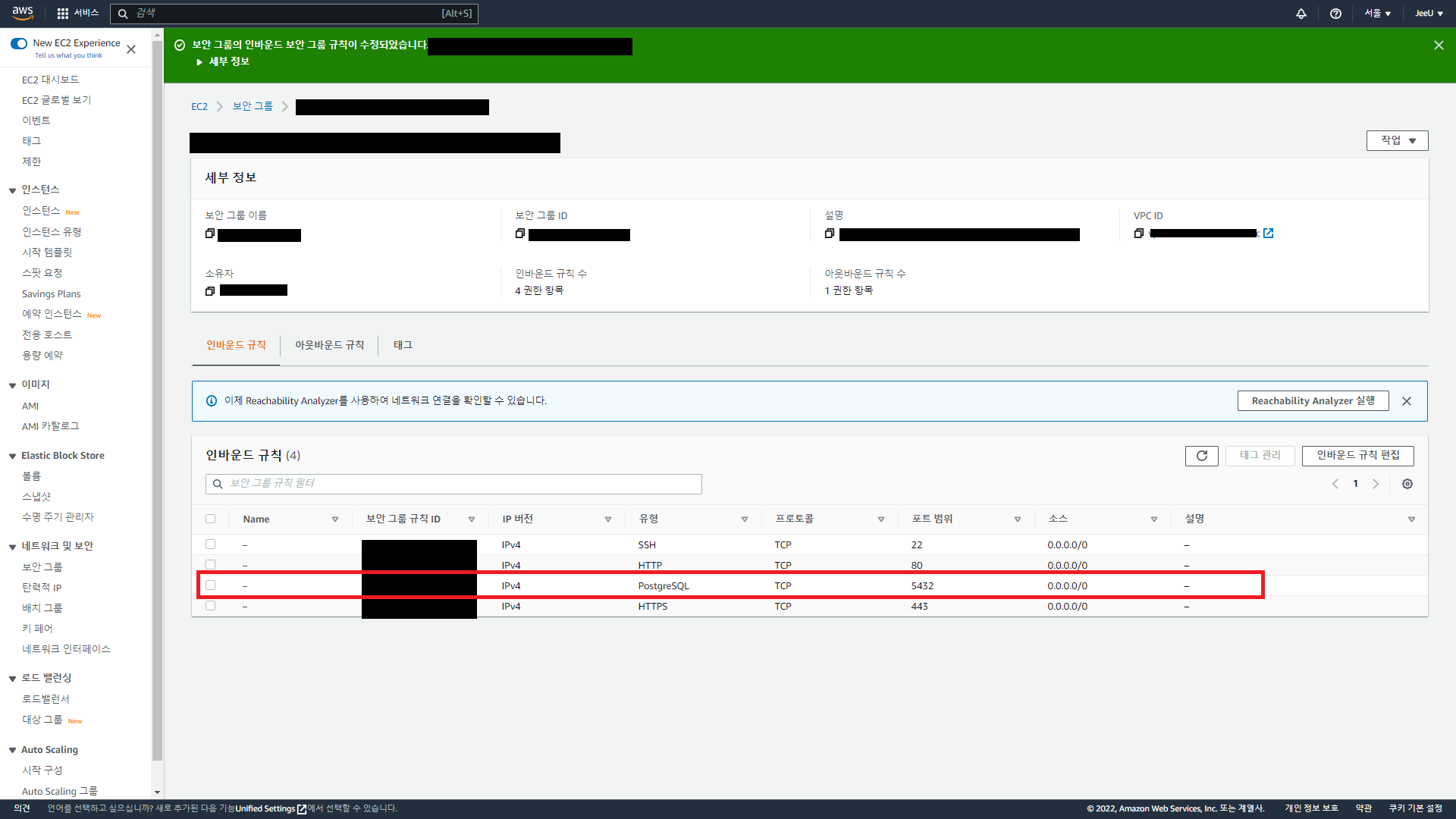This screenshot has width=1456, height=819.
Task: Switch to the 태그 tab
Action: click(403, 345)
